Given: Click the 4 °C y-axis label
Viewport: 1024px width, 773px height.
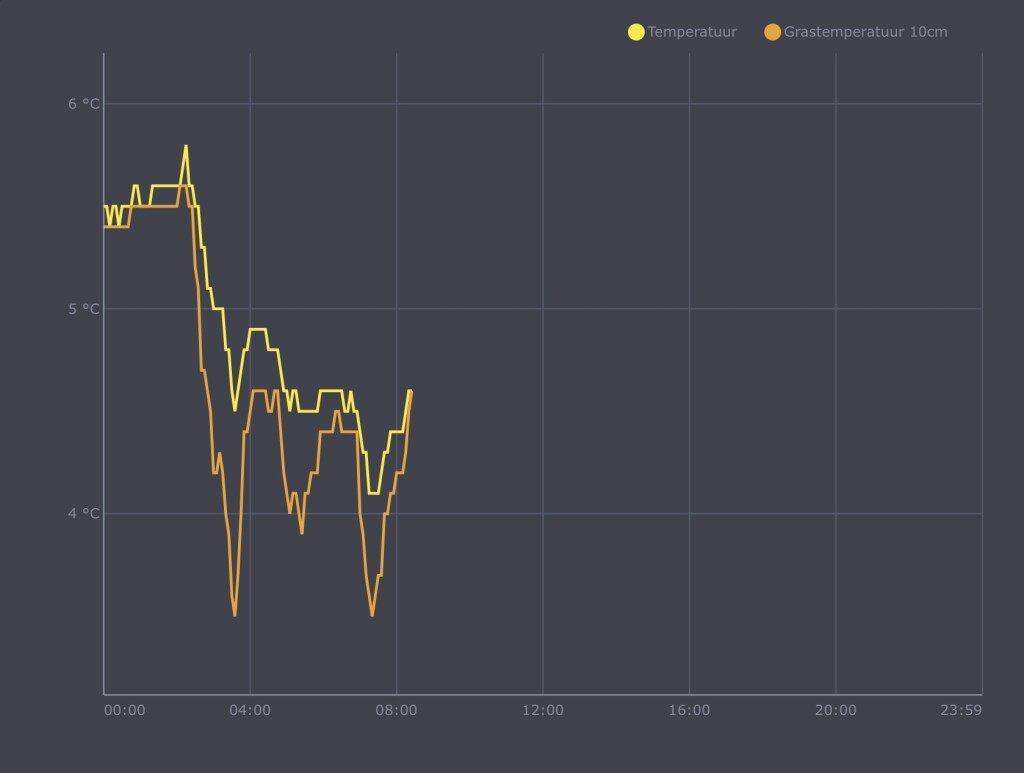Looking at the screenshot, I should (84, 514).
